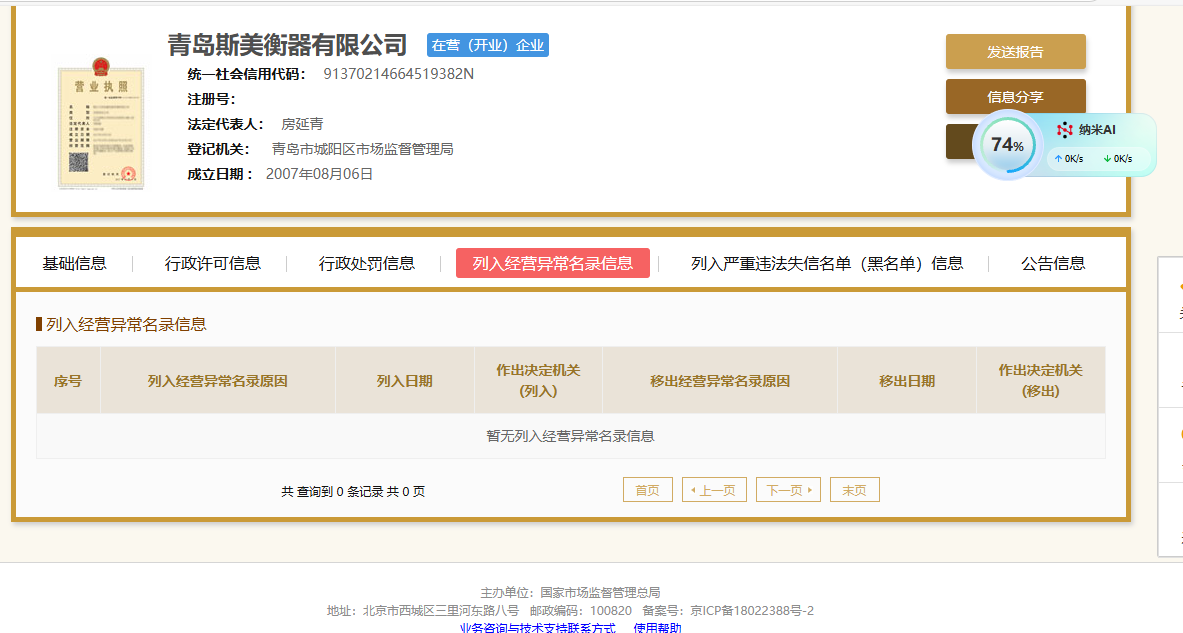Open the business license thumbnail image
Screen dimensions: 1183x633
[x=100, y=124]
